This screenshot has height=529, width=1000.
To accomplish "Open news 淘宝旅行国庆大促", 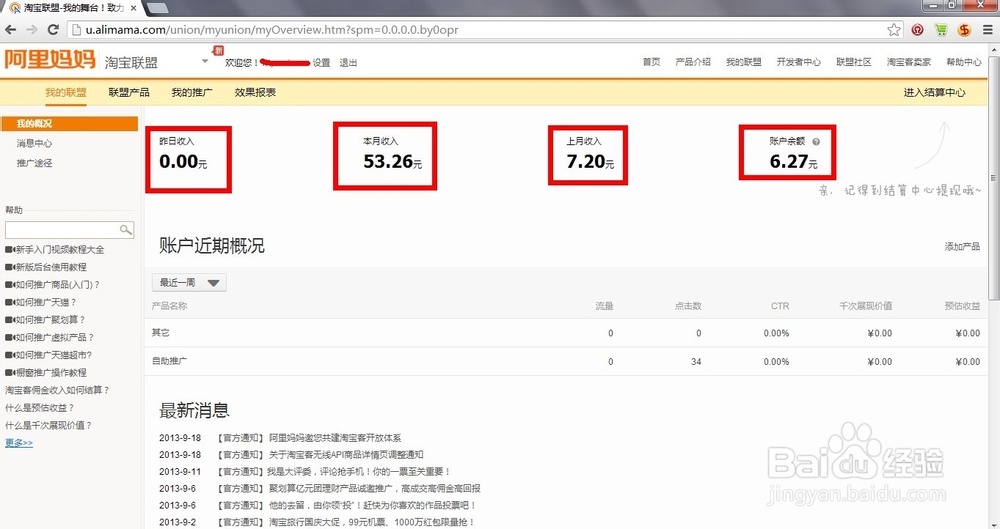I will 372,522.
